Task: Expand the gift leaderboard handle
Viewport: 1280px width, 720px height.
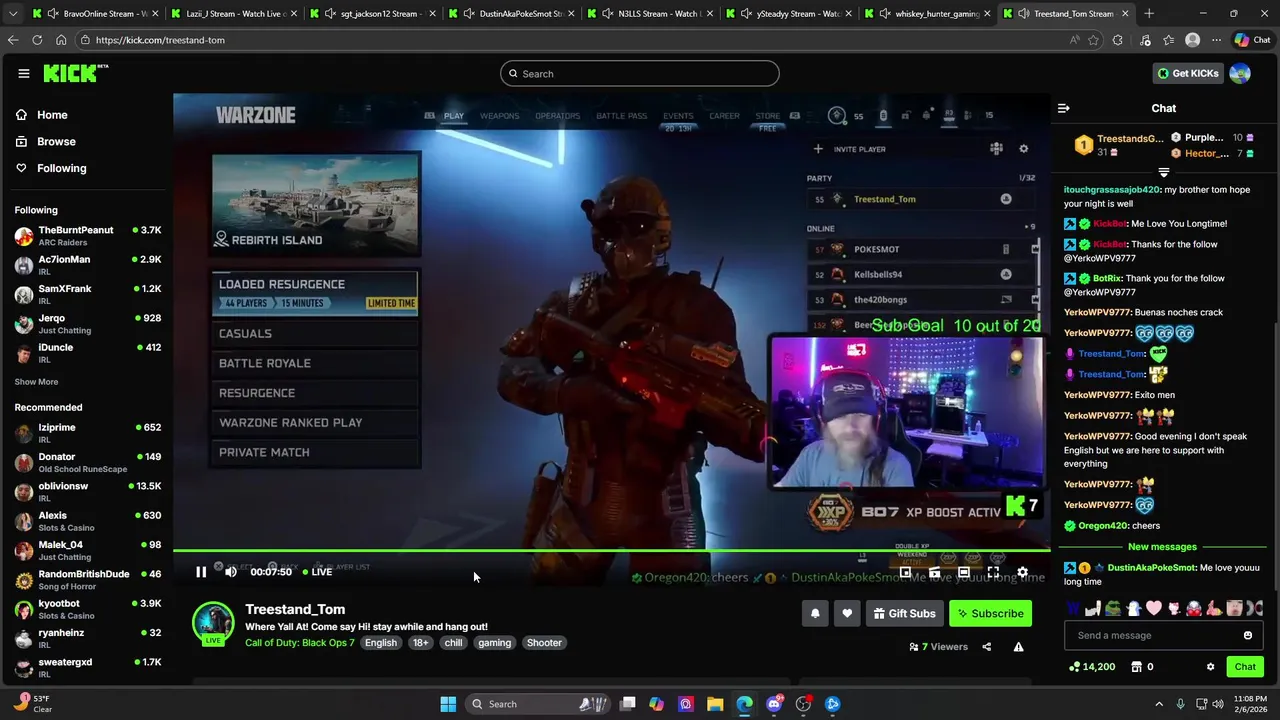Action: (1163, 172)
